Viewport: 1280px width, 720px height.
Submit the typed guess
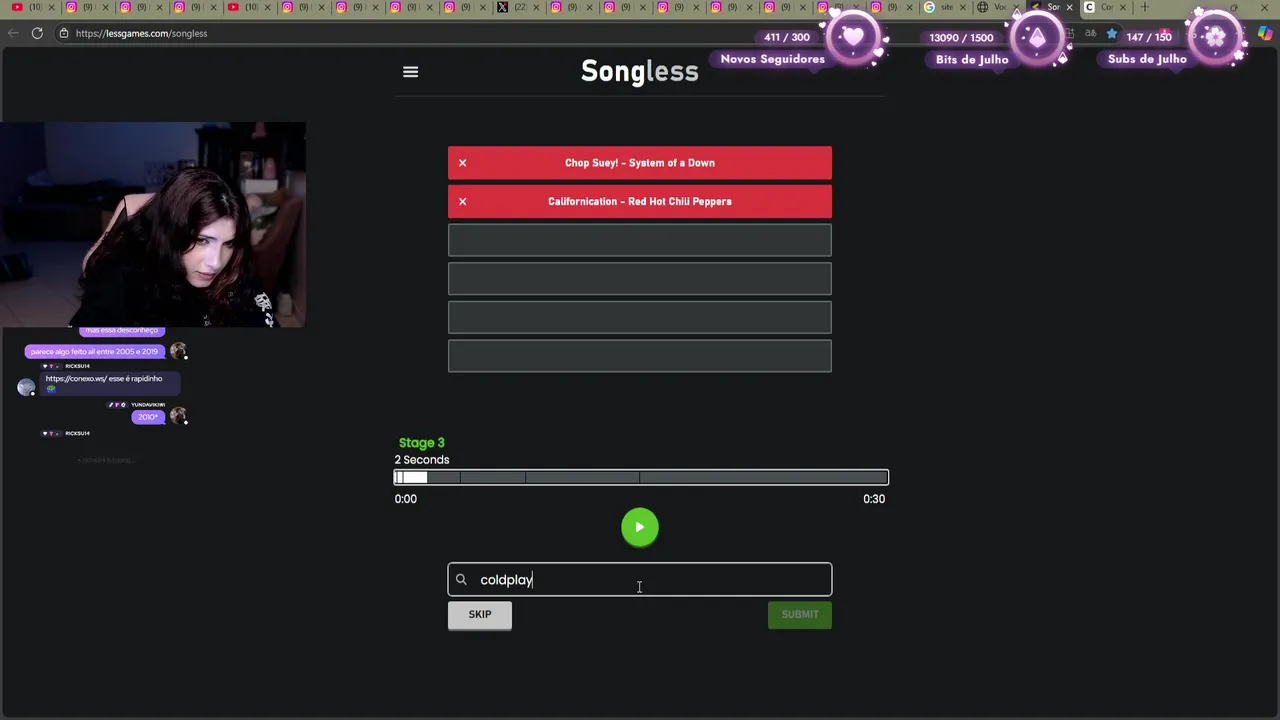[800, 615]
